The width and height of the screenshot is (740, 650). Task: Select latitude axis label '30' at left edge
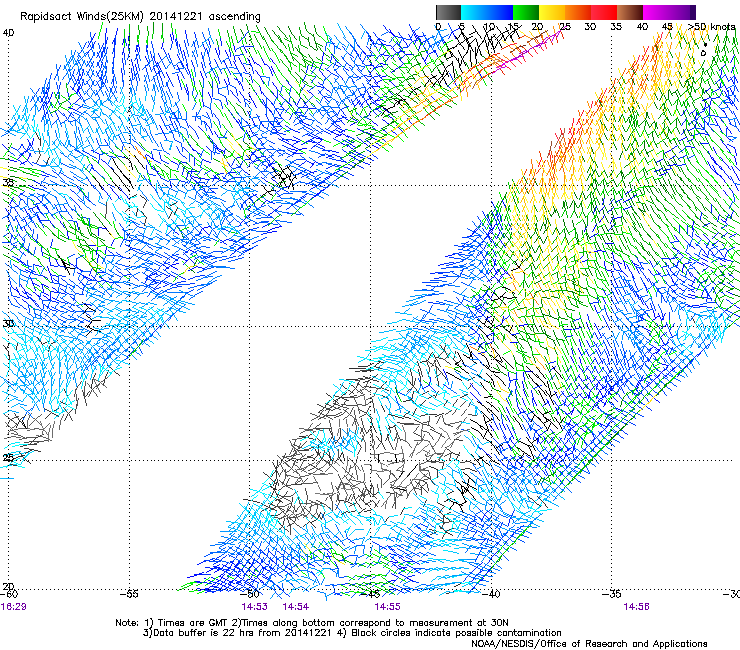click(8, 324)
